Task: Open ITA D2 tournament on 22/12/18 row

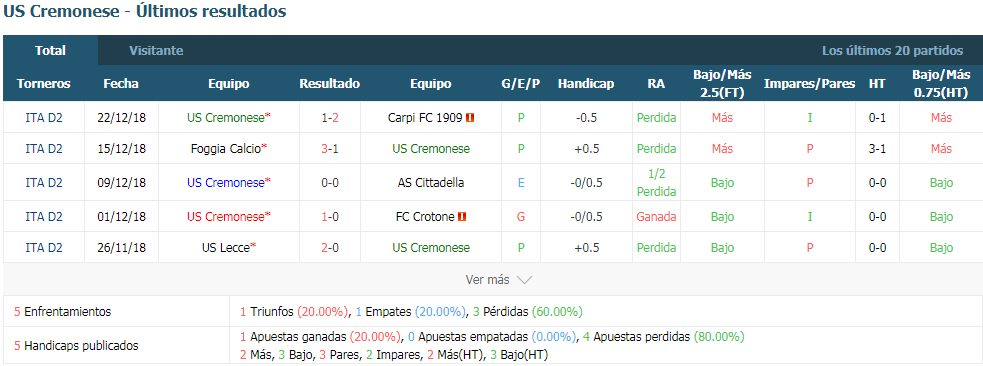Action: point(44,117)
